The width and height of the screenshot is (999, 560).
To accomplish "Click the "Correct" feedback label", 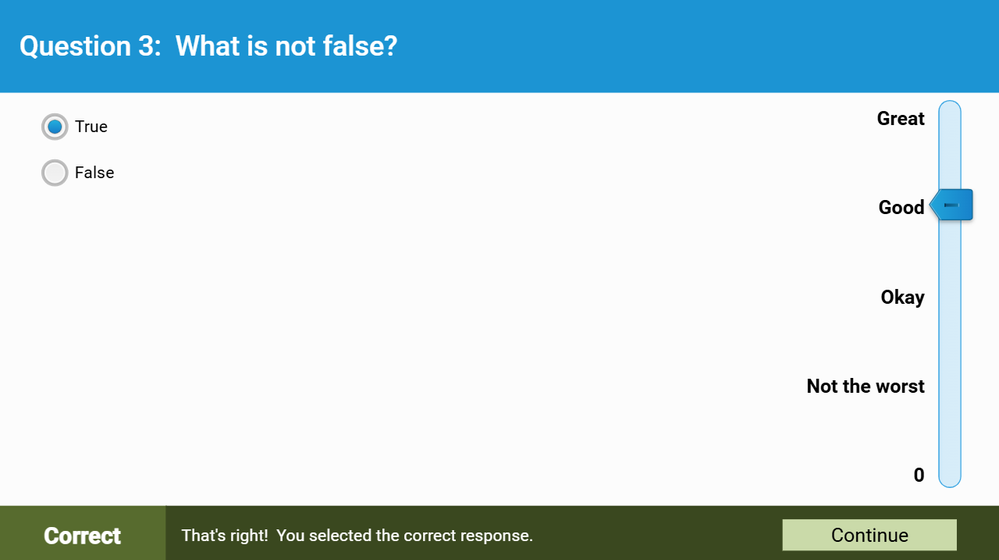I will pos(82,536).
